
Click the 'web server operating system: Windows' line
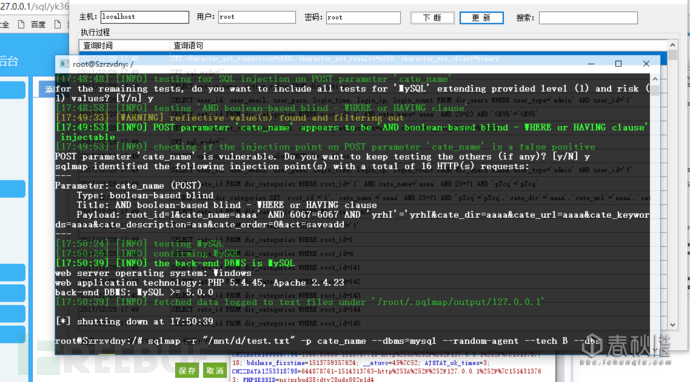[153, 273]
